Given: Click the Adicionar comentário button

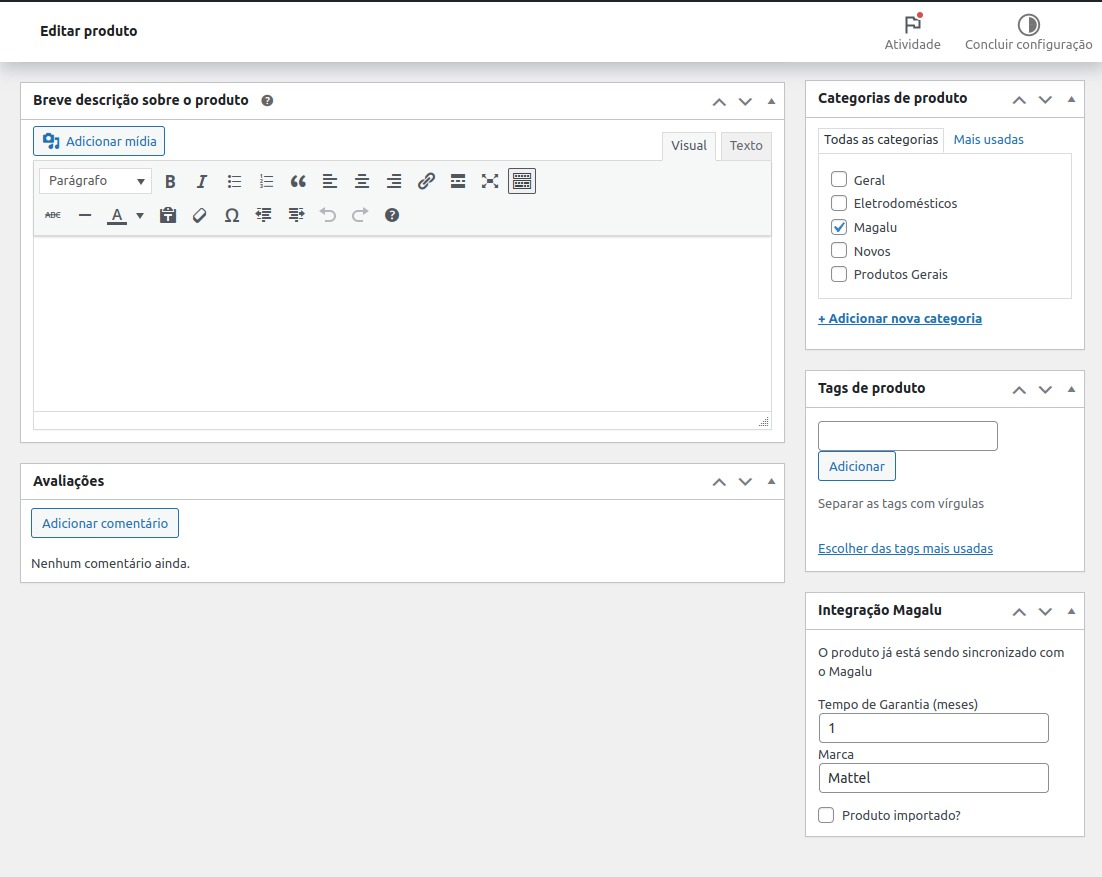Looking at the screenshot, I should (105, 524).
